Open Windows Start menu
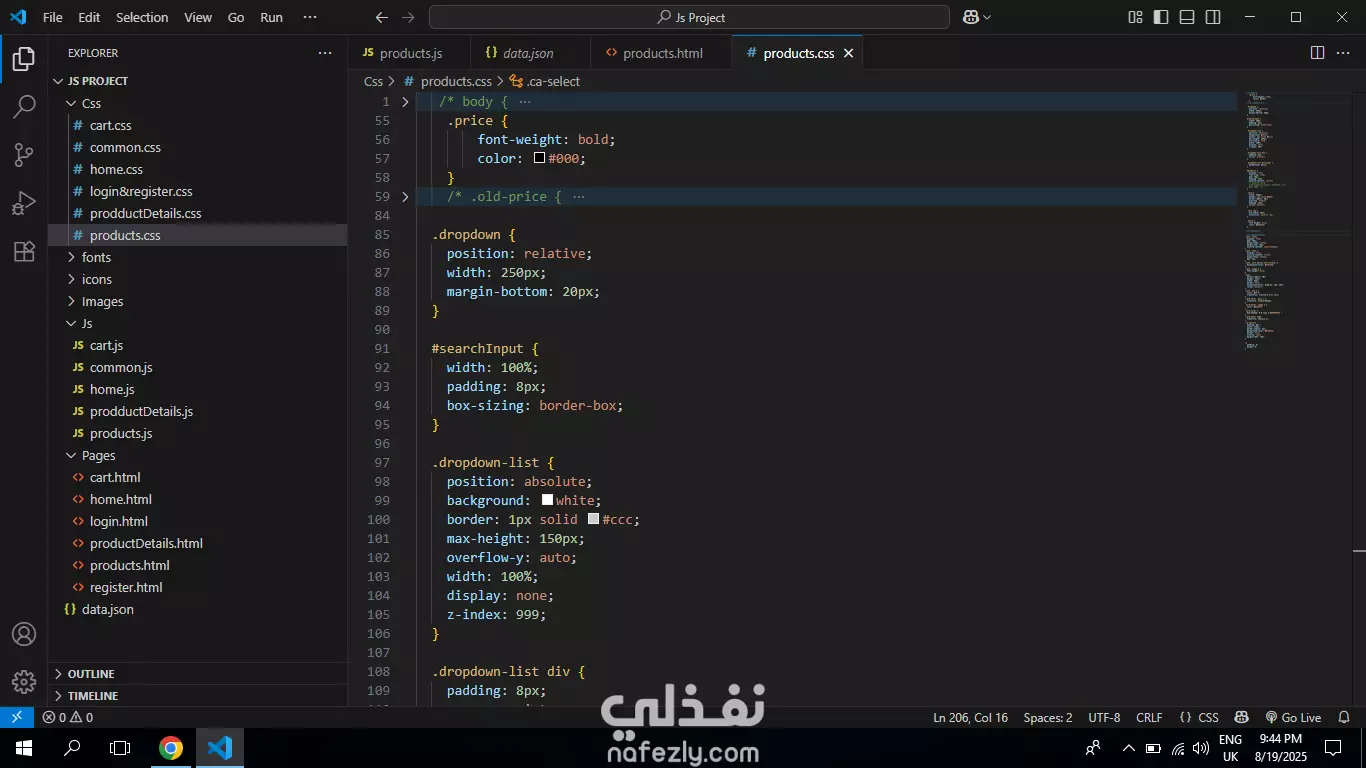 click(23, 748)
